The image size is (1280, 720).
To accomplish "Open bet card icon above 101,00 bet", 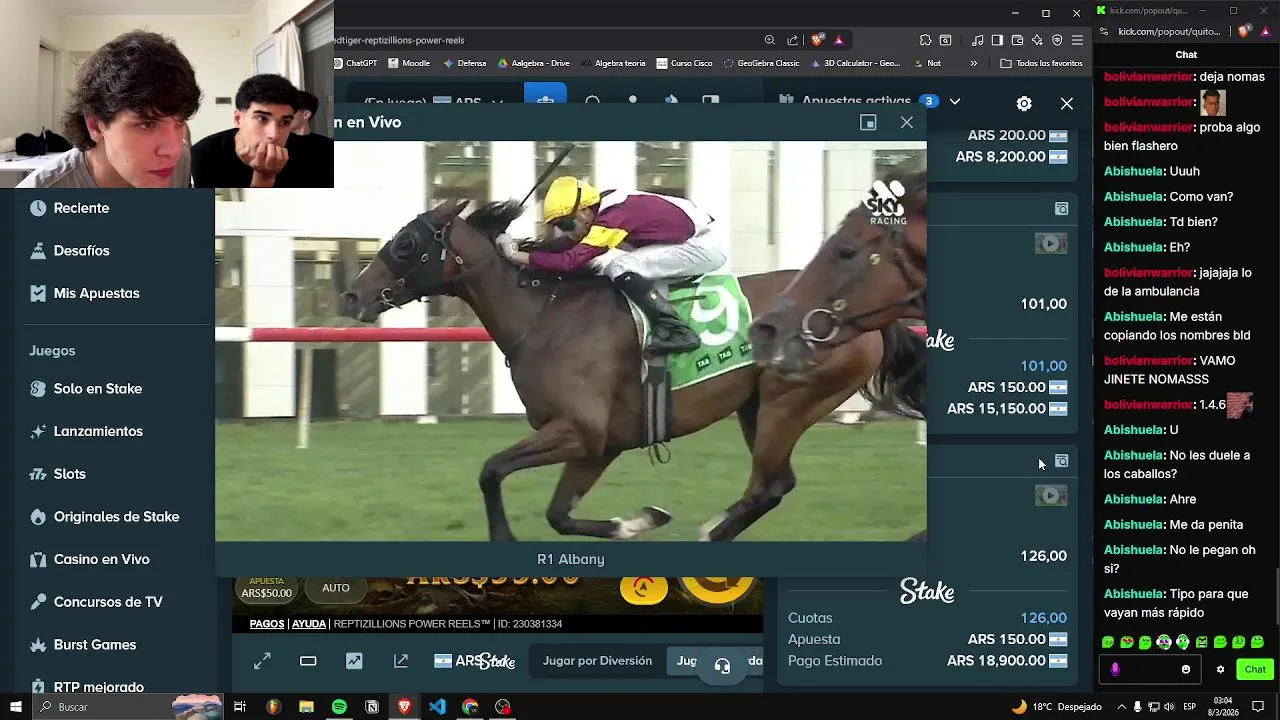I will coord(1062,209).
